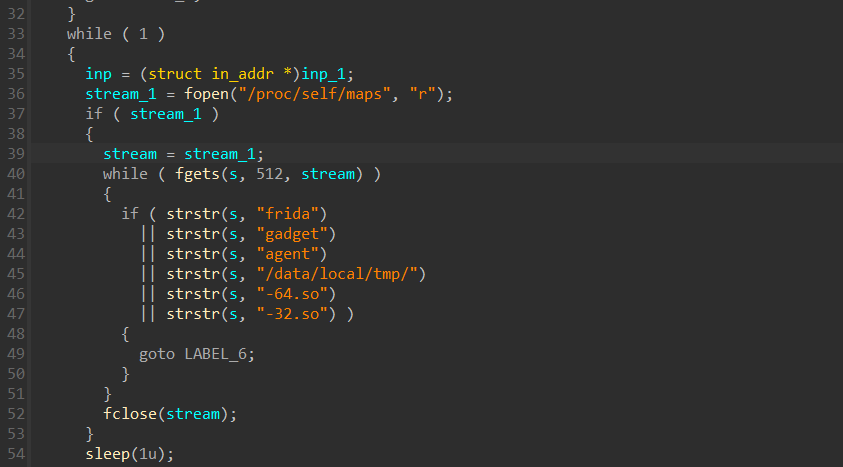Image resolution: width=843 pixels, height=467 pixels.
Task: Click the "-32.so" string literal
Action: click(292, 314)
